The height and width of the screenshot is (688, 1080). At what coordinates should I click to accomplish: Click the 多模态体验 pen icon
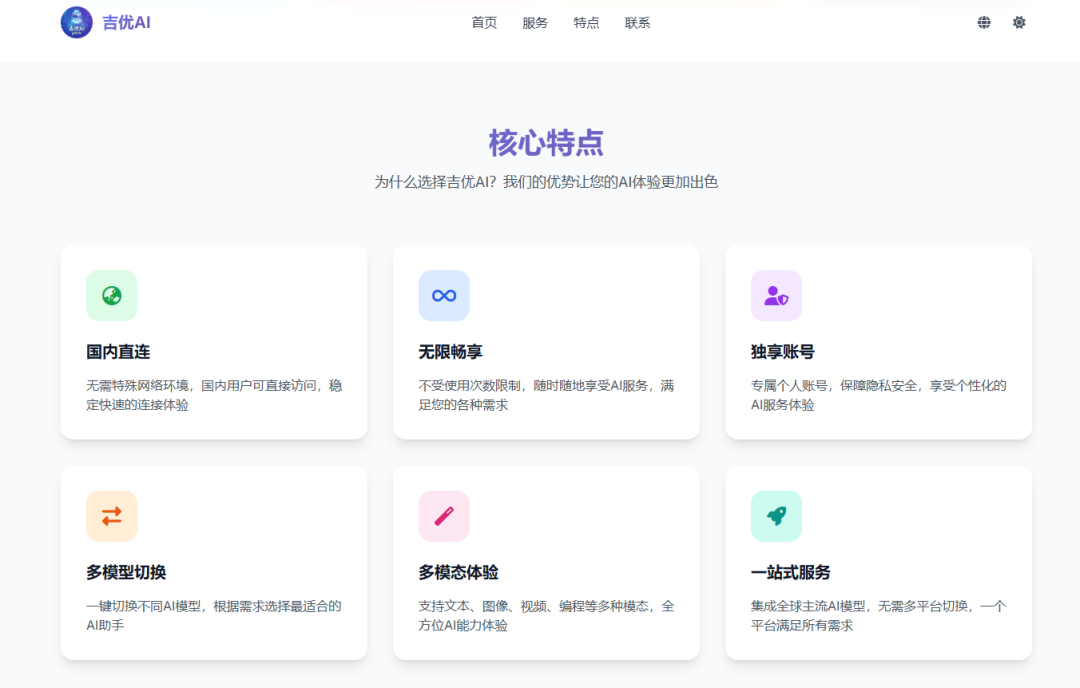point(443,516)
